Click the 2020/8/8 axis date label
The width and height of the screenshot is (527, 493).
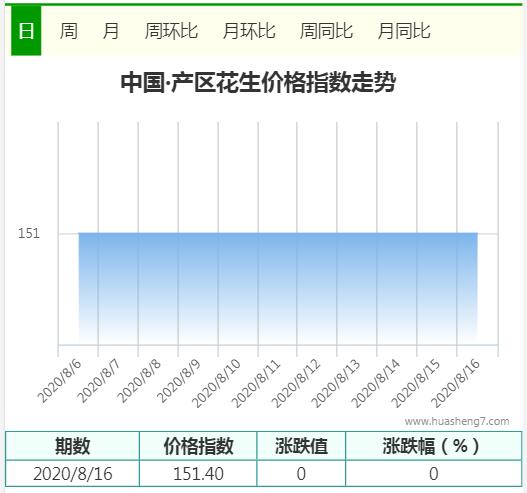[139, 381]
